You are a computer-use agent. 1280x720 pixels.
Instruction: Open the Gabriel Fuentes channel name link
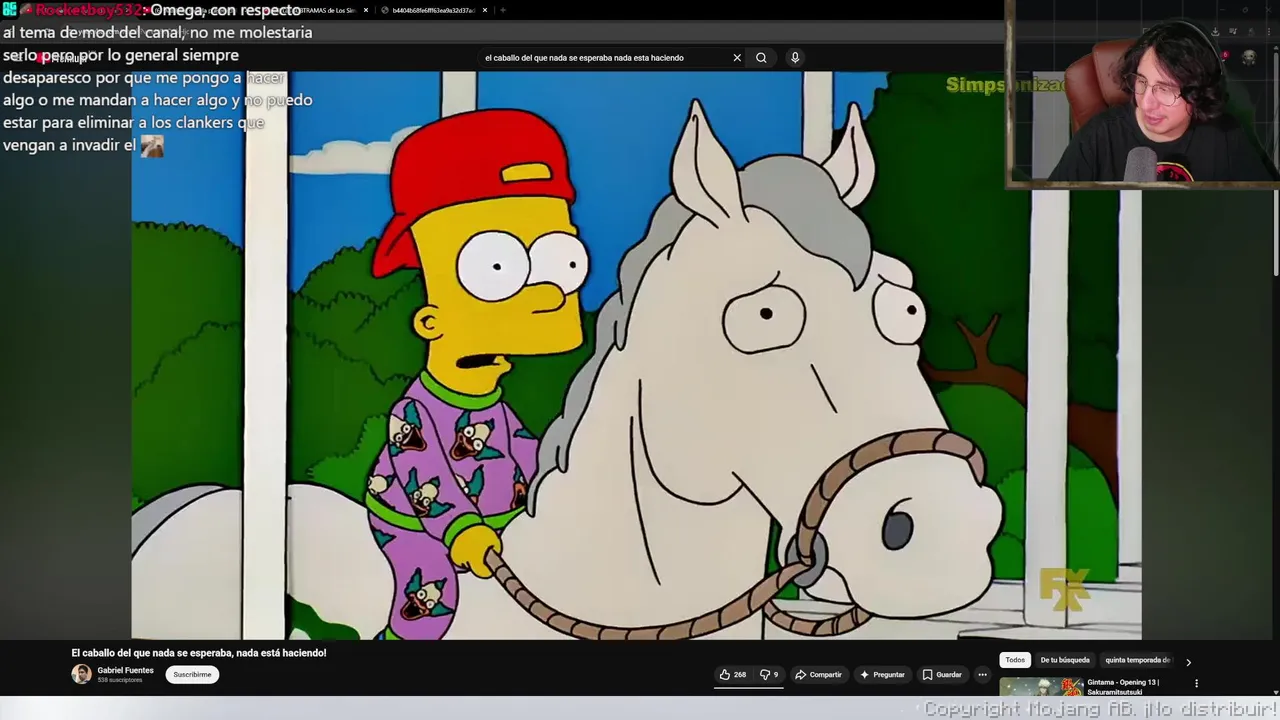(x=125, y=670)
